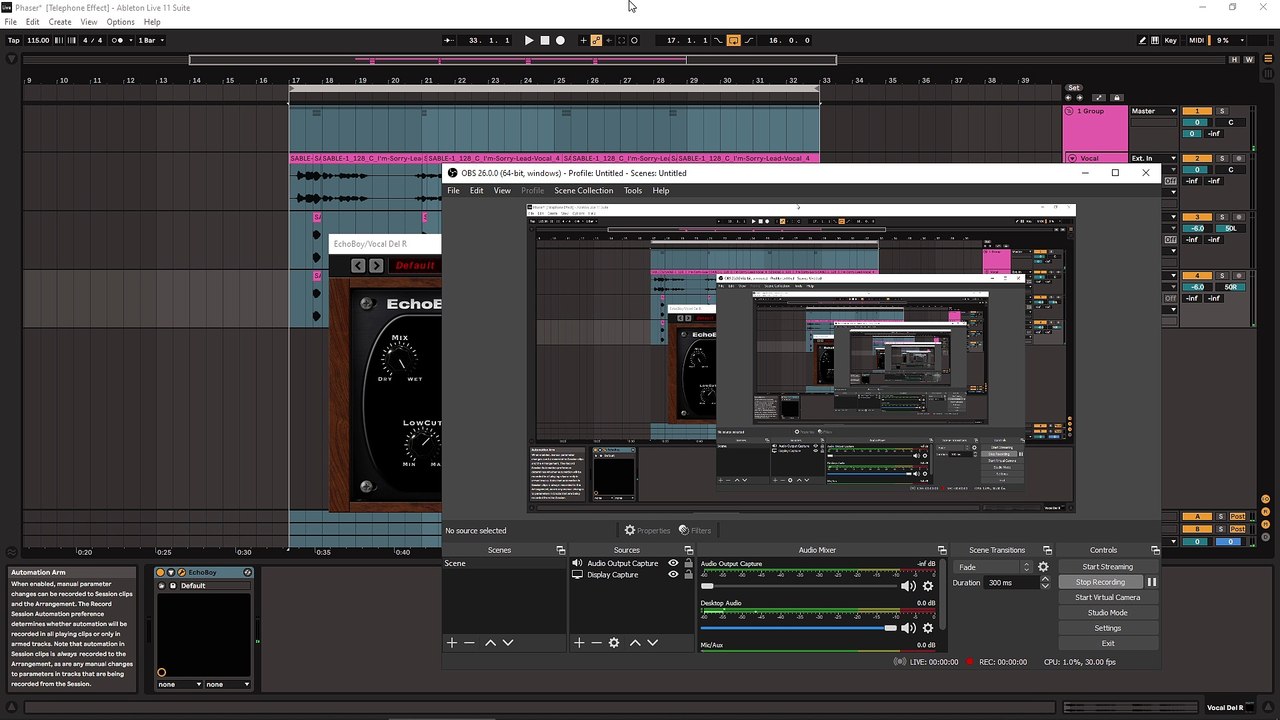Click the arrangement record button
1280x720 pixels.
(x=560, y=41)
